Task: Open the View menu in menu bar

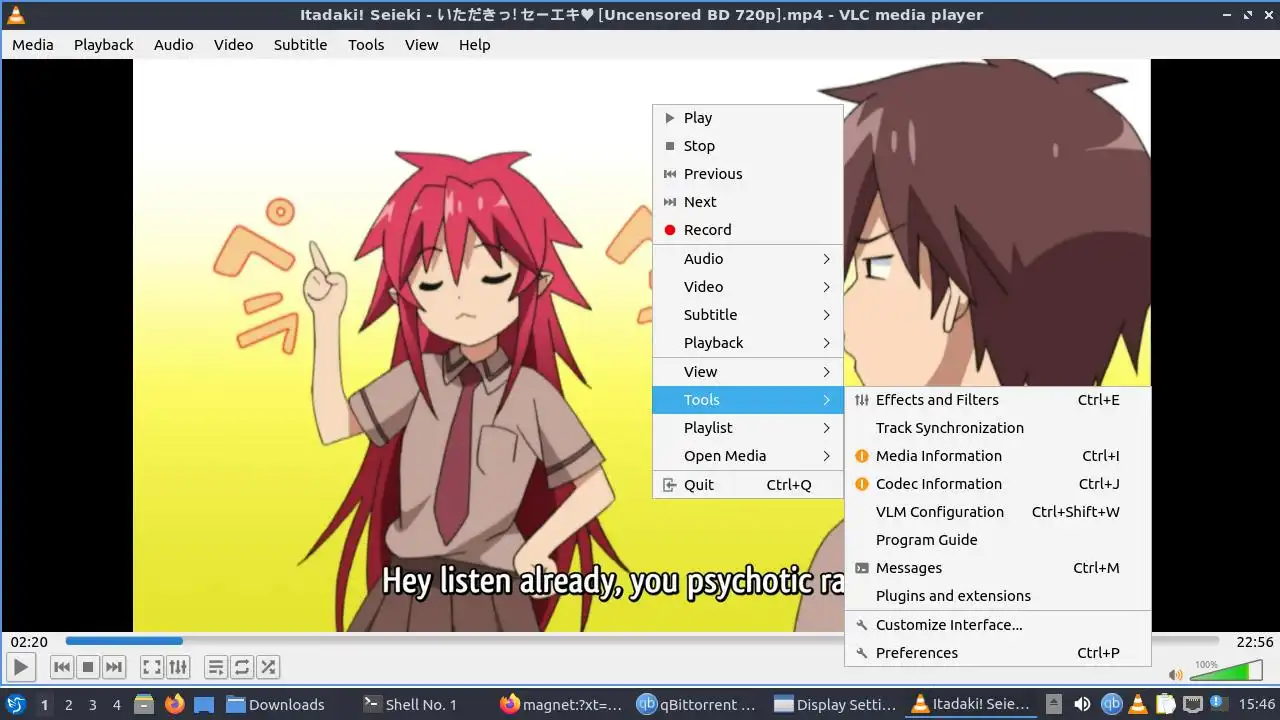Action: click(422, 45)
